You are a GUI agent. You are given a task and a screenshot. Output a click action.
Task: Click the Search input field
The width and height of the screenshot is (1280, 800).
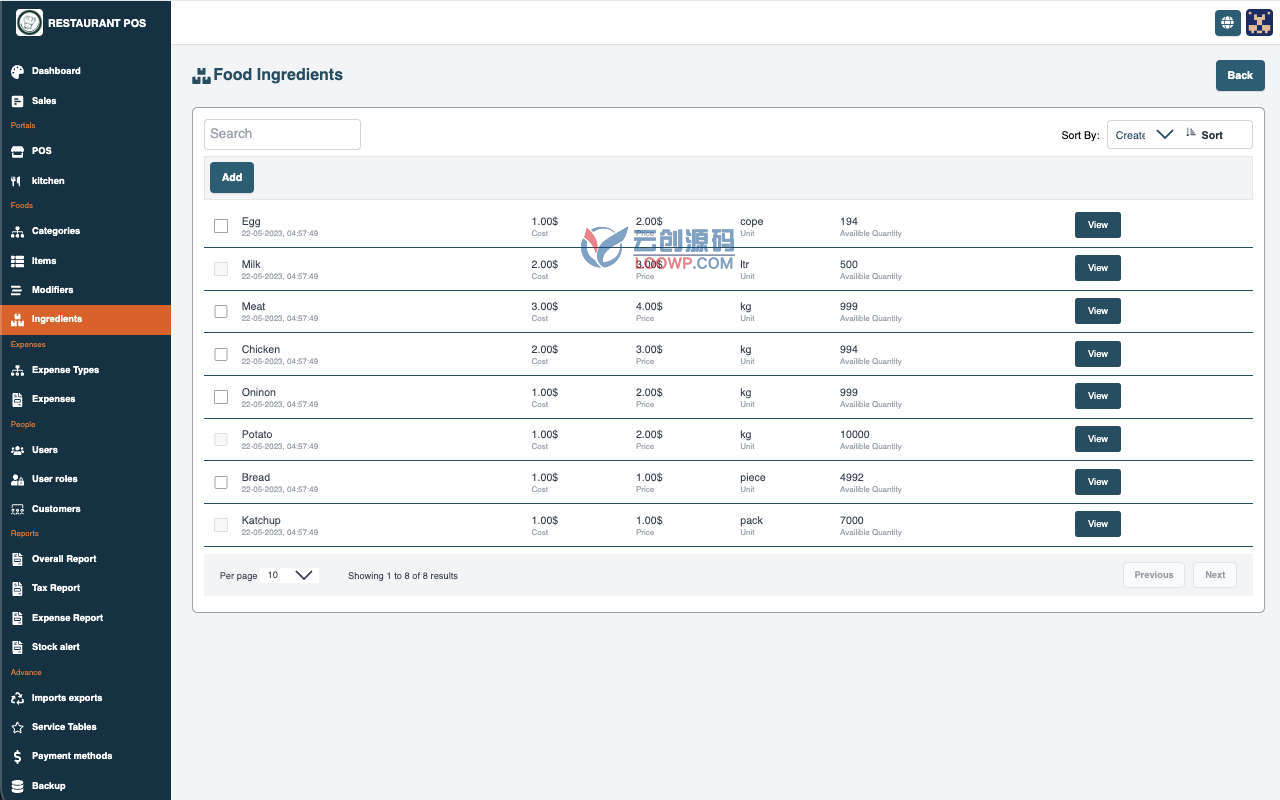point(282,134)
